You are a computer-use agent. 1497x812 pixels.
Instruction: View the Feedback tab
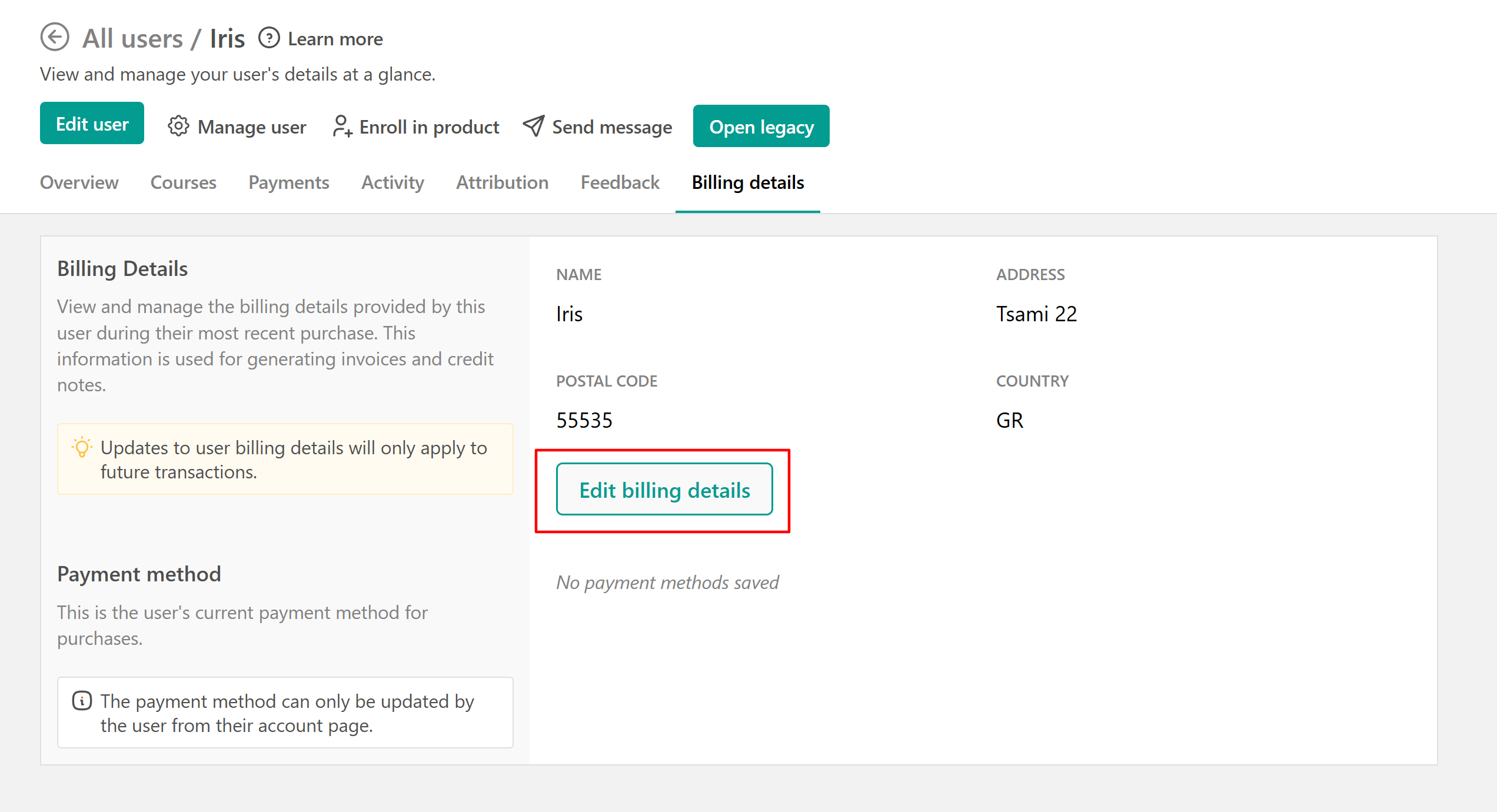pyautogui.click(x=620, y=182)
